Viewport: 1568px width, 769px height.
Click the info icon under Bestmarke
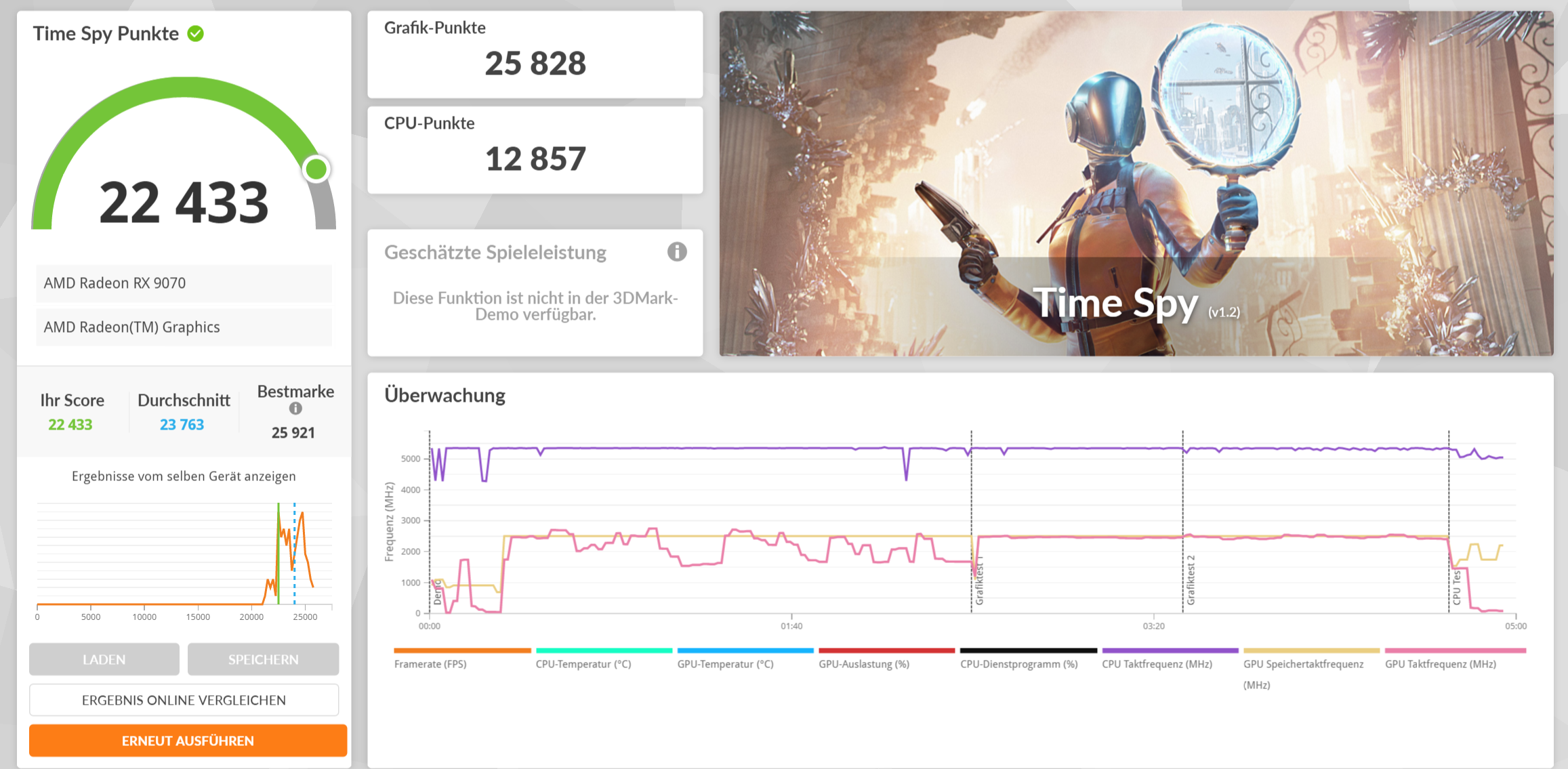[x=295, y=409]
